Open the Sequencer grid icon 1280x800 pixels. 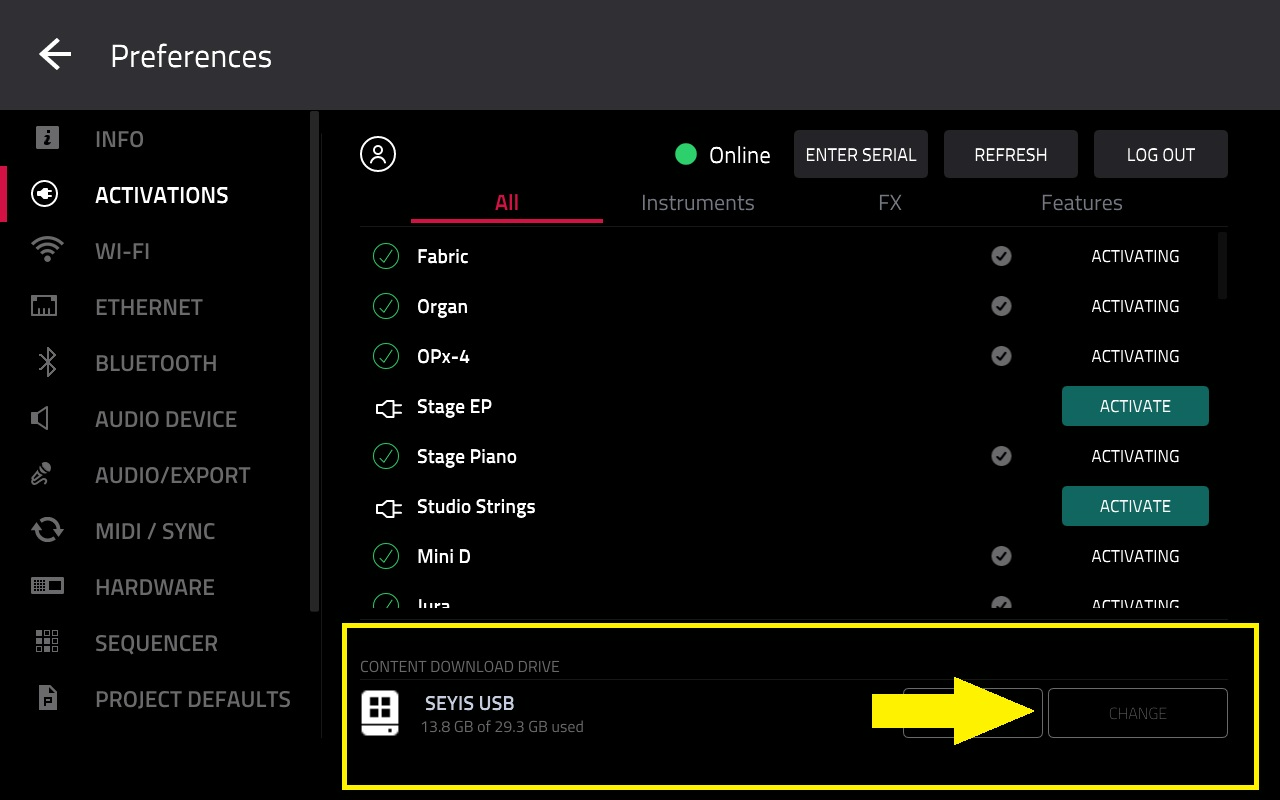[x=47, y=641]
